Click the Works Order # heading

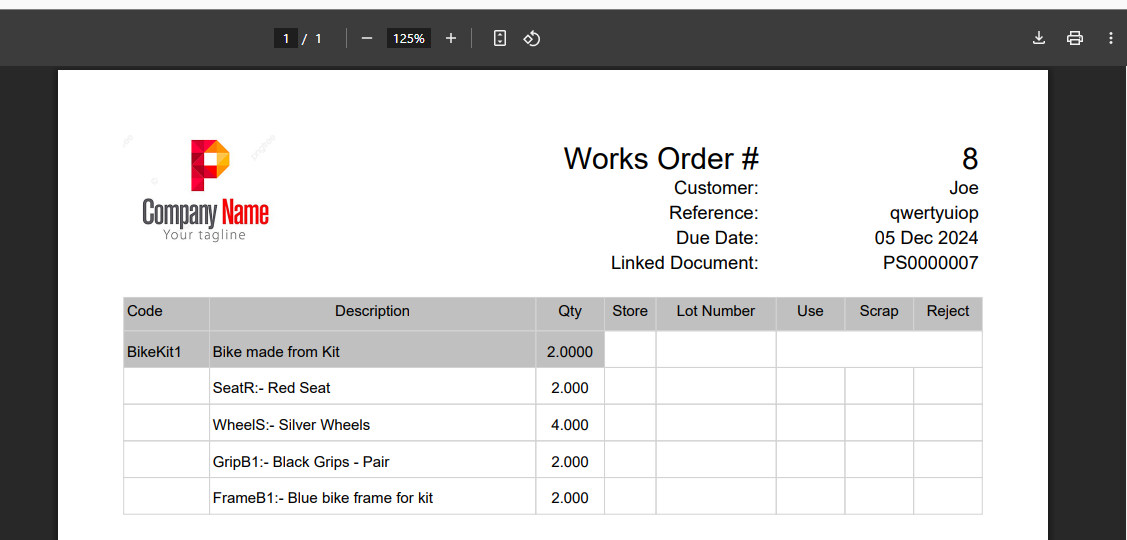click(x=661, y=158)
